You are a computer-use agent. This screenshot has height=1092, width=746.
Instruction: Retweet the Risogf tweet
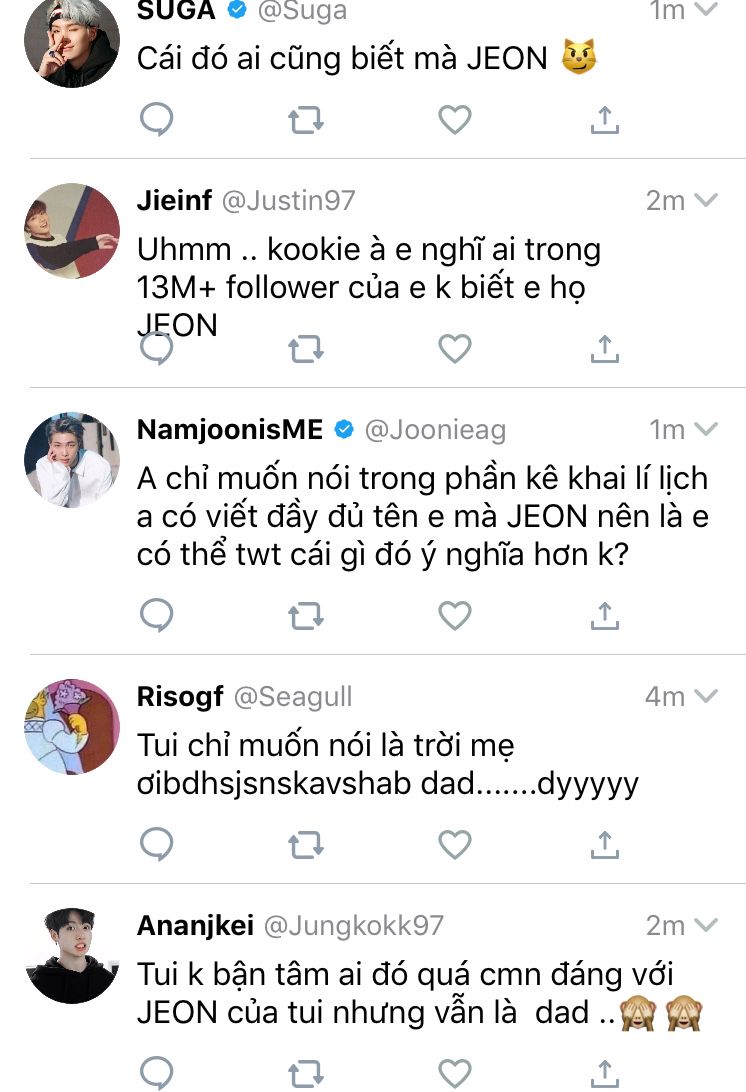click(x=305, y=846)
